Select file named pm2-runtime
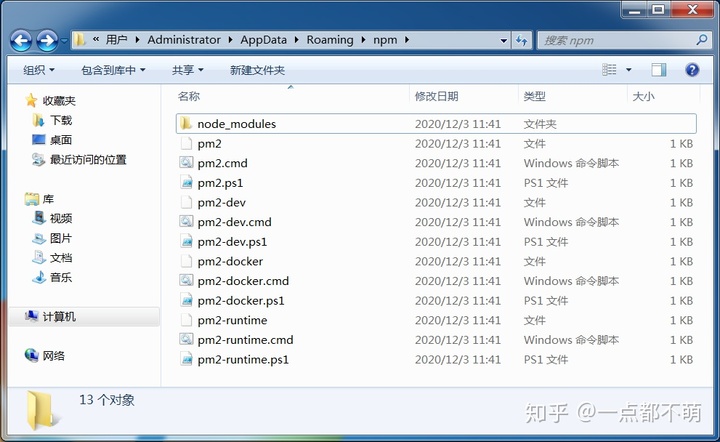 [x=232, y=320]
